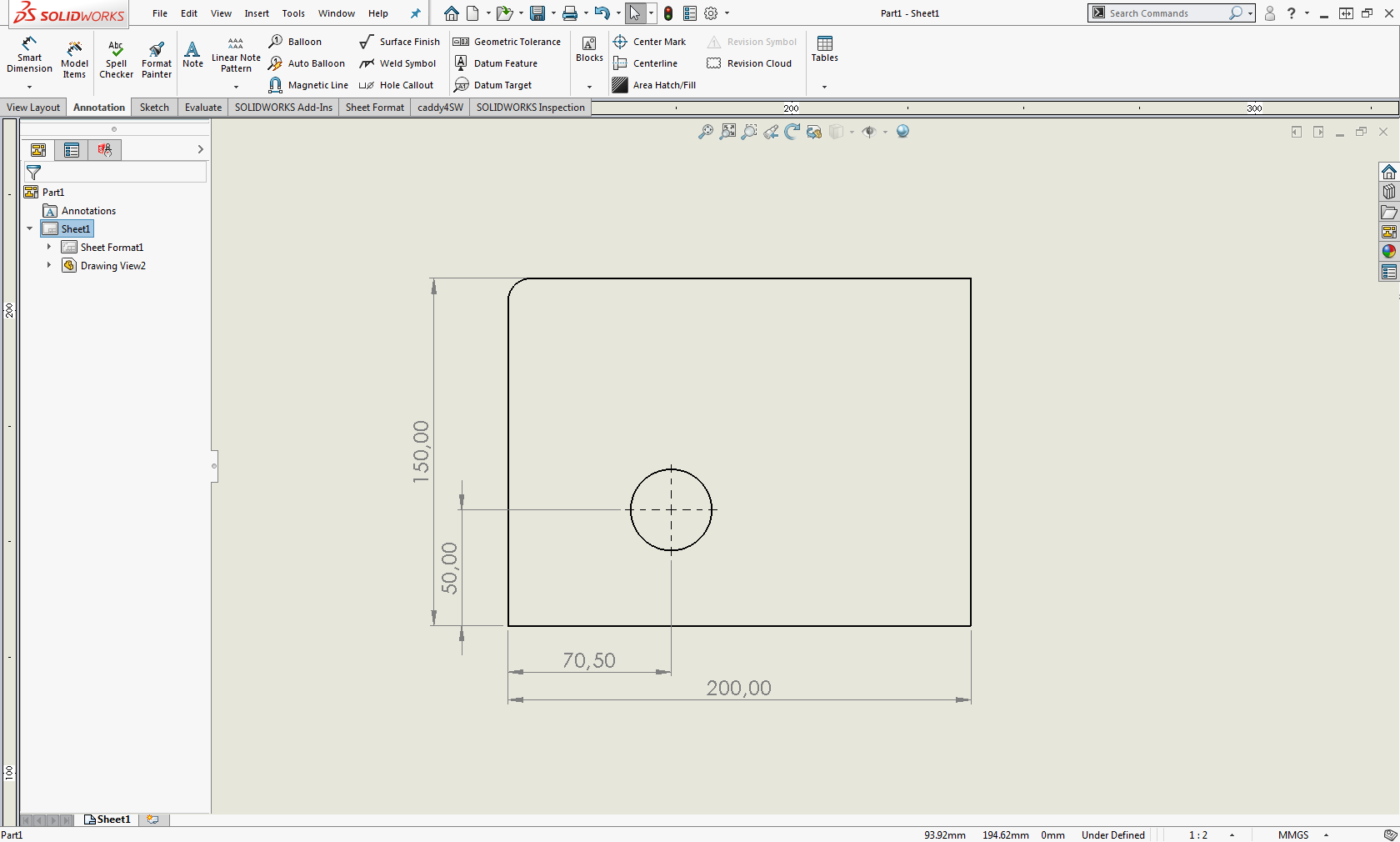The height and width of the screenshot is (842, 1400).
Task: Click the Sheet1 tab at bottom
Action: [108, 819]
